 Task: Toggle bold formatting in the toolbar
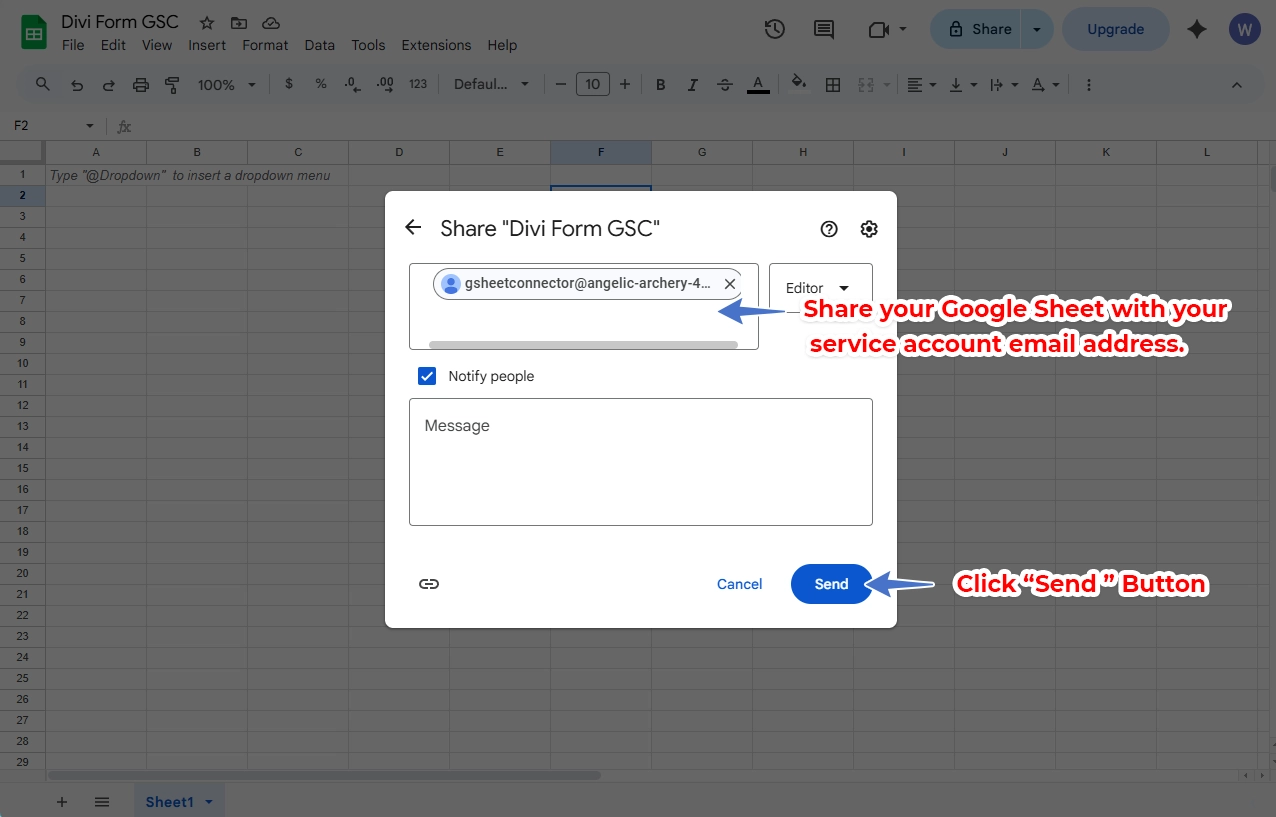click(660, 84)
